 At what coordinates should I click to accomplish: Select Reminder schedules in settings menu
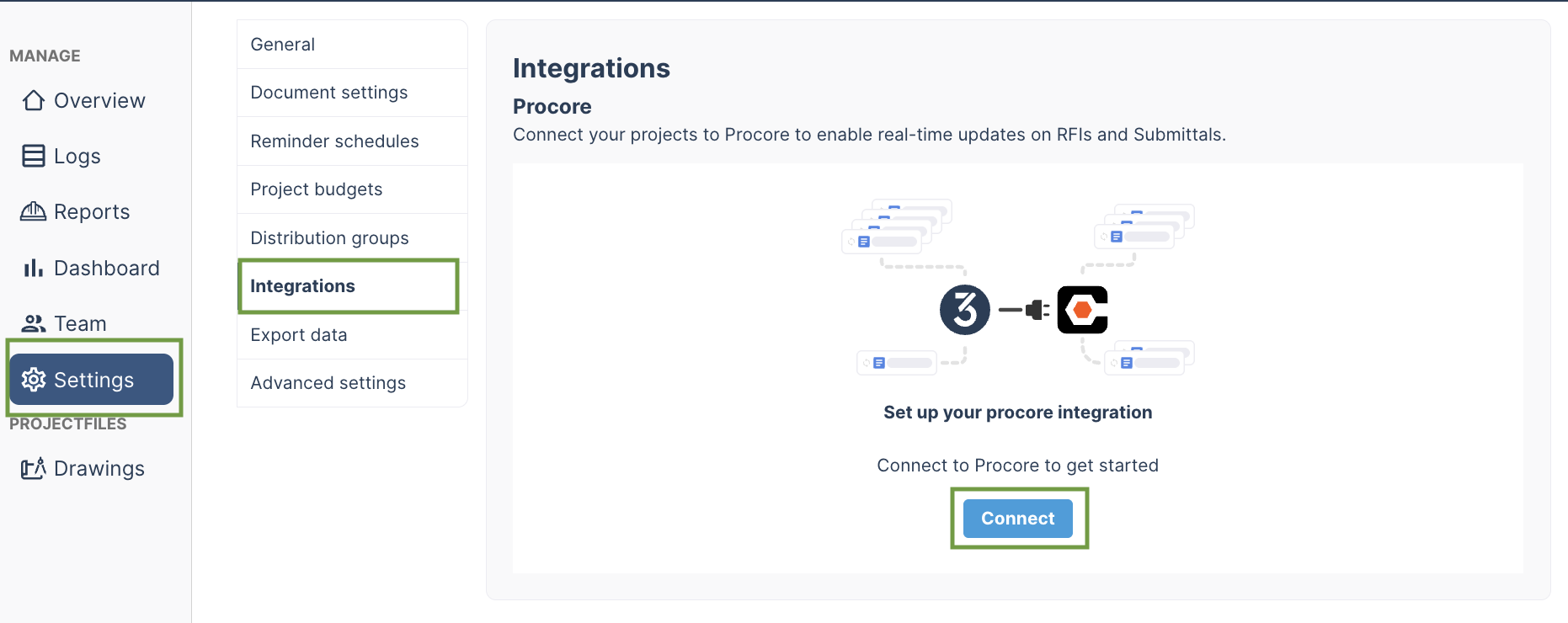point(352,141)
